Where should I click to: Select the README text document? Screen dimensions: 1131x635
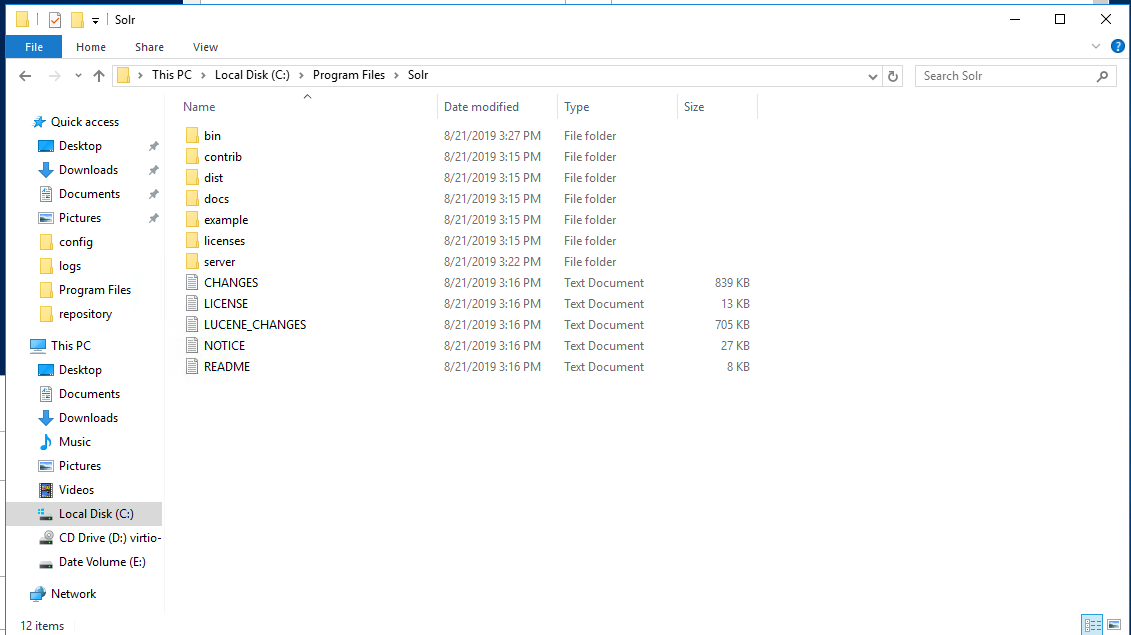click(227, 367)
